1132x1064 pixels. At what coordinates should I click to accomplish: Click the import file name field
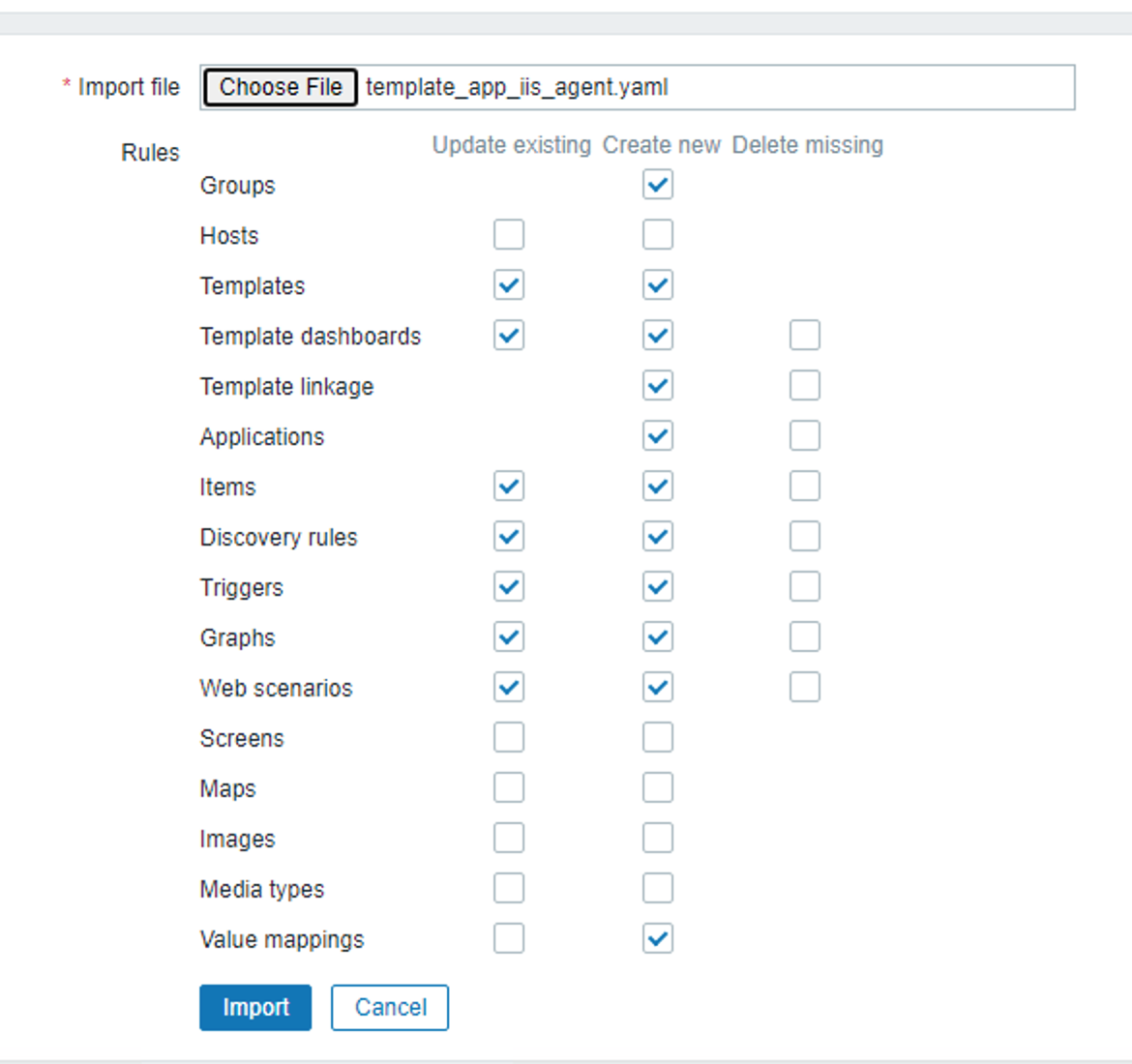point(716,87)
